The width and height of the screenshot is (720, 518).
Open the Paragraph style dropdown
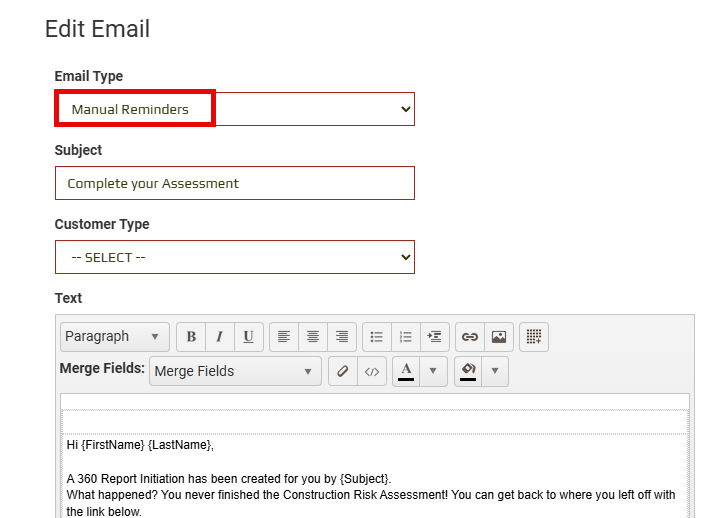click(x=114, y=337)
